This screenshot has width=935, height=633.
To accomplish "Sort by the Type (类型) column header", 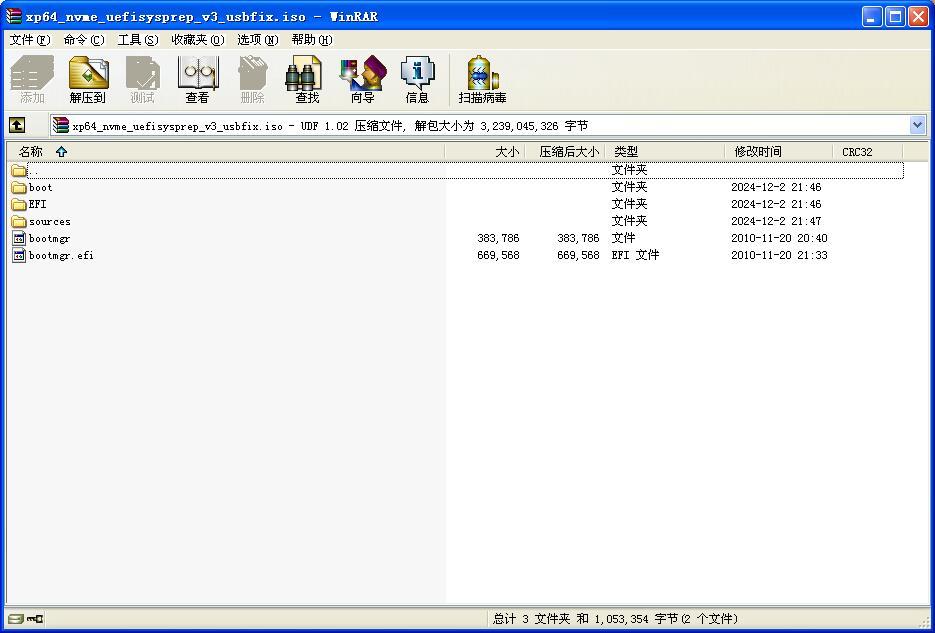I will point(665,152).
